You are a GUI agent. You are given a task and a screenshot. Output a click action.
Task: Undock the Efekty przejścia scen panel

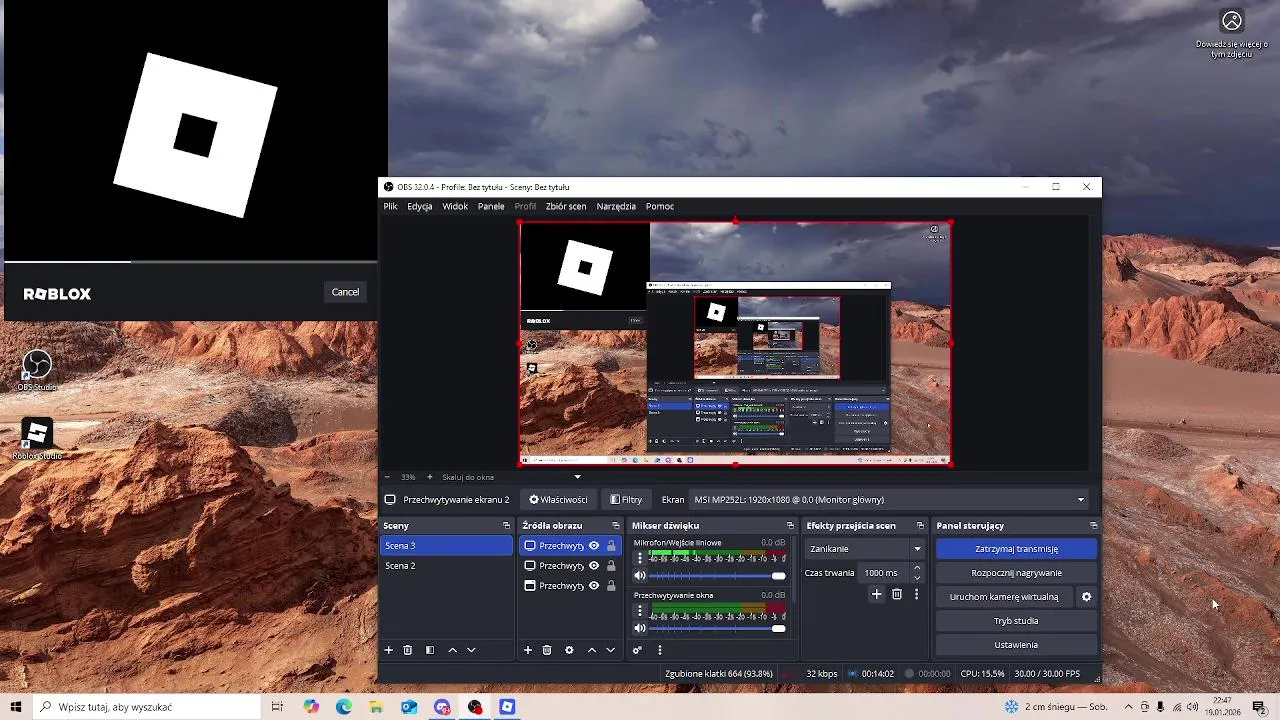pyautogui.click(x=920, y=526)
